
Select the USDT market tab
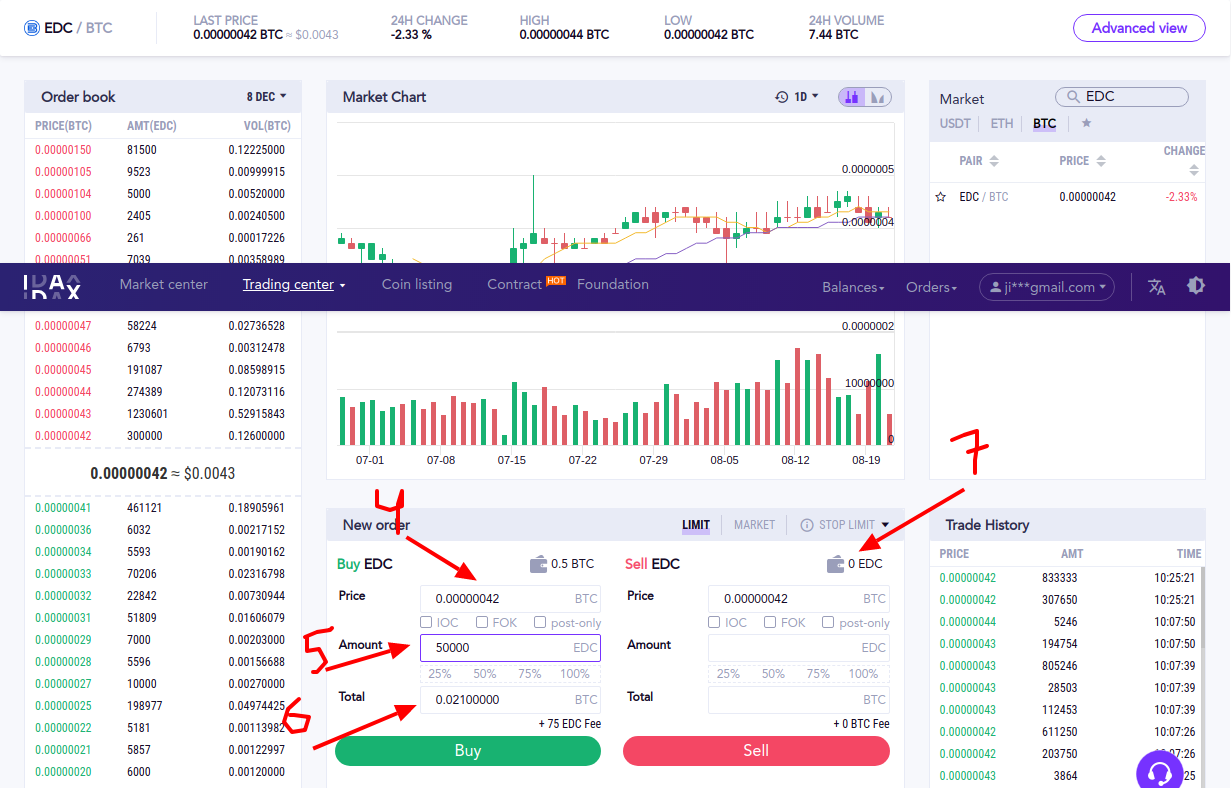[955, 124]
